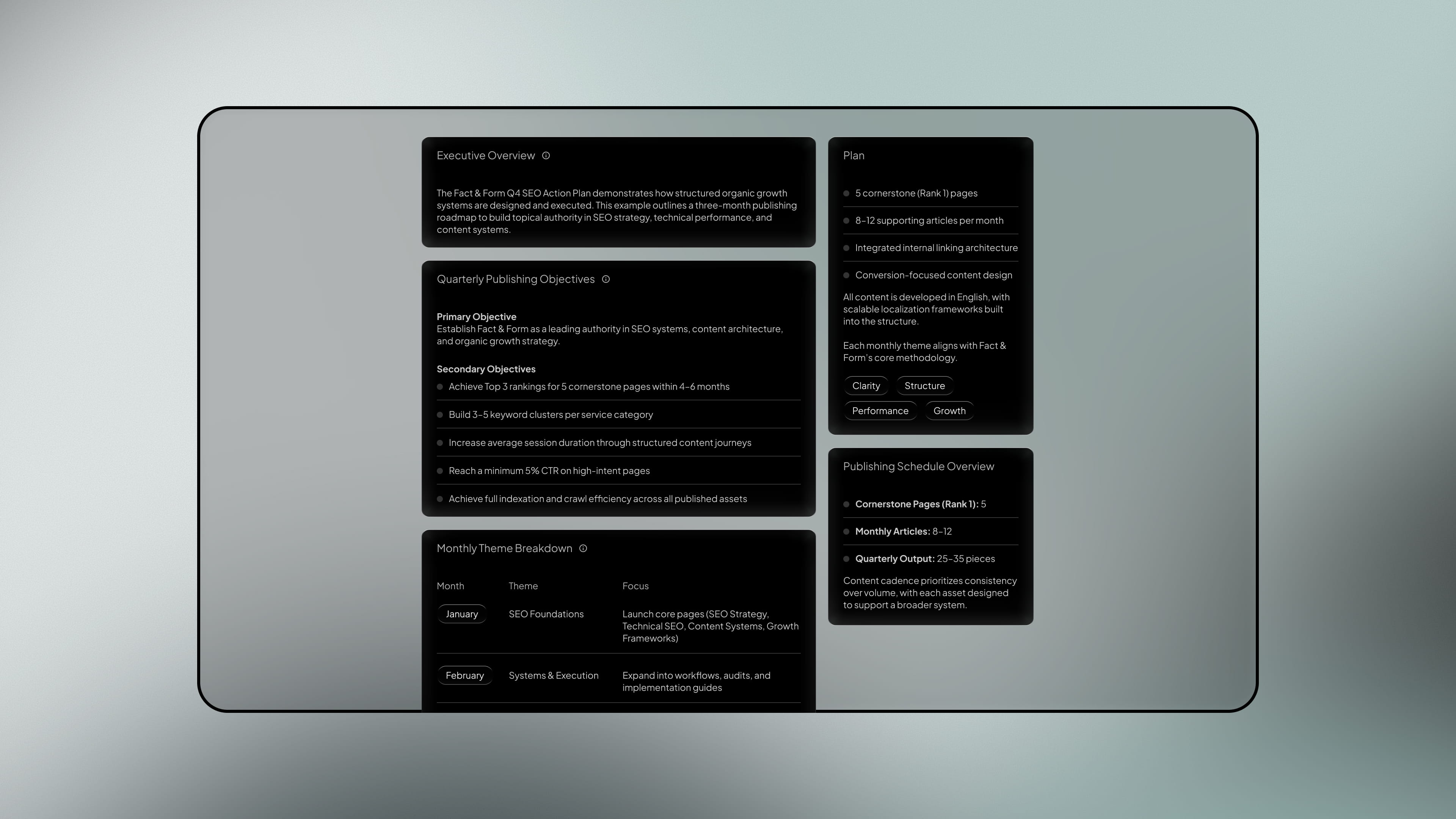Click 'Content cadence prioritizes consistency' paragraph
This screenshot has width=1456, height=819.
point(930,593)
